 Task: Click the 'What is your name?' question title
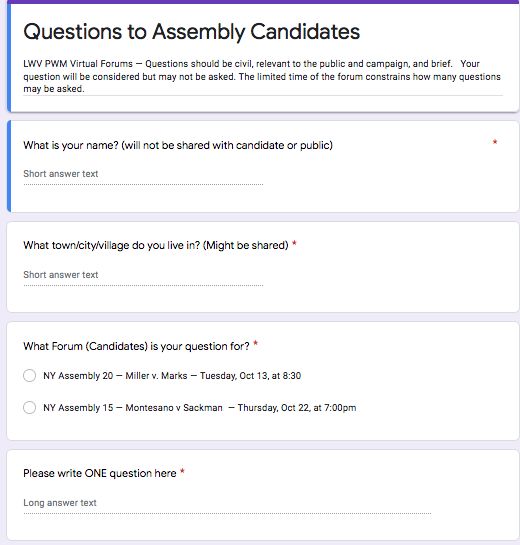pos(178,145)
